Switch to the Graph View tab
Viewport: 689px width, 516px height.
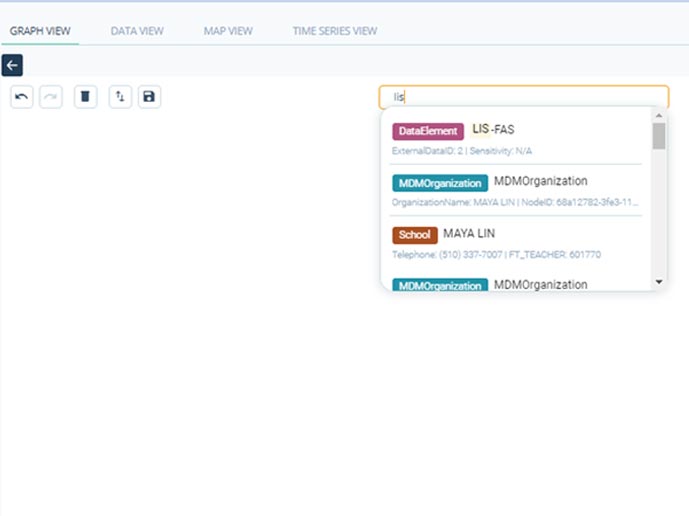click(x=40, y=31)
